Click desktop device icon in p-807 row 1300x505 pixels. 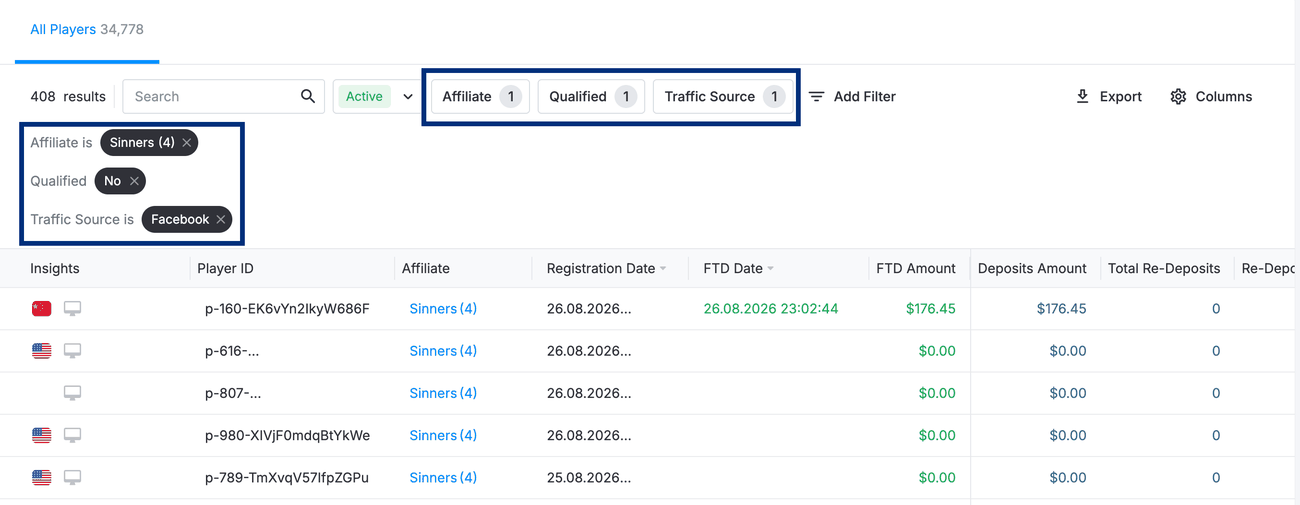(72, 393)
